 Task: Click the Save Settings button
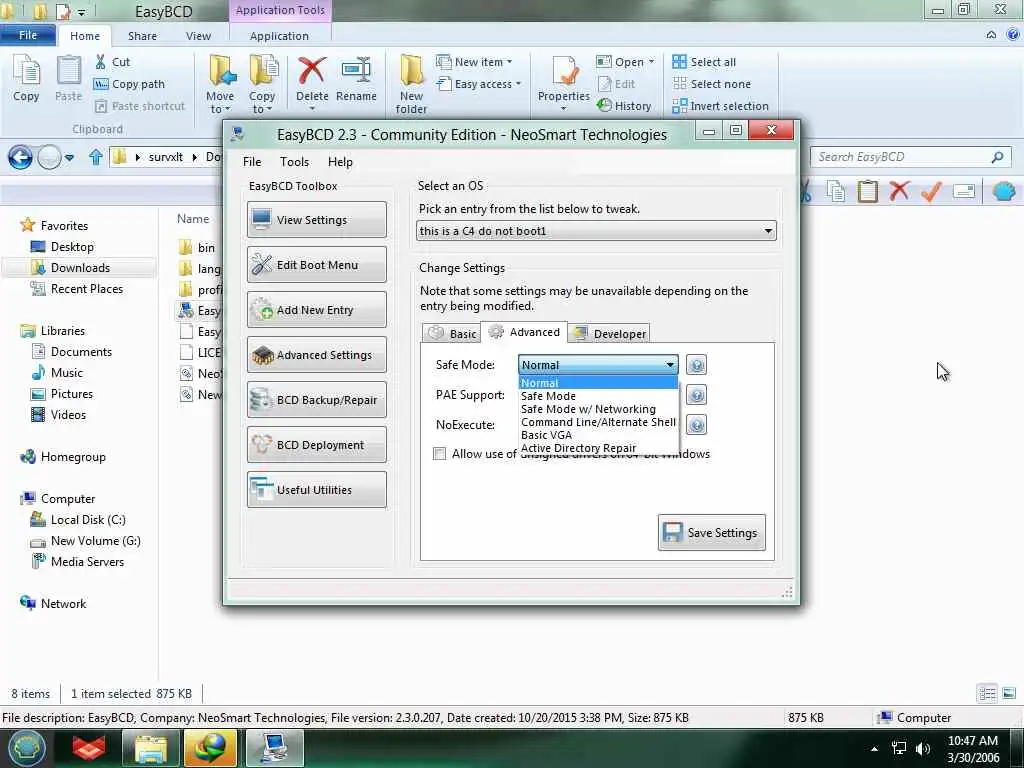point(712,533)
